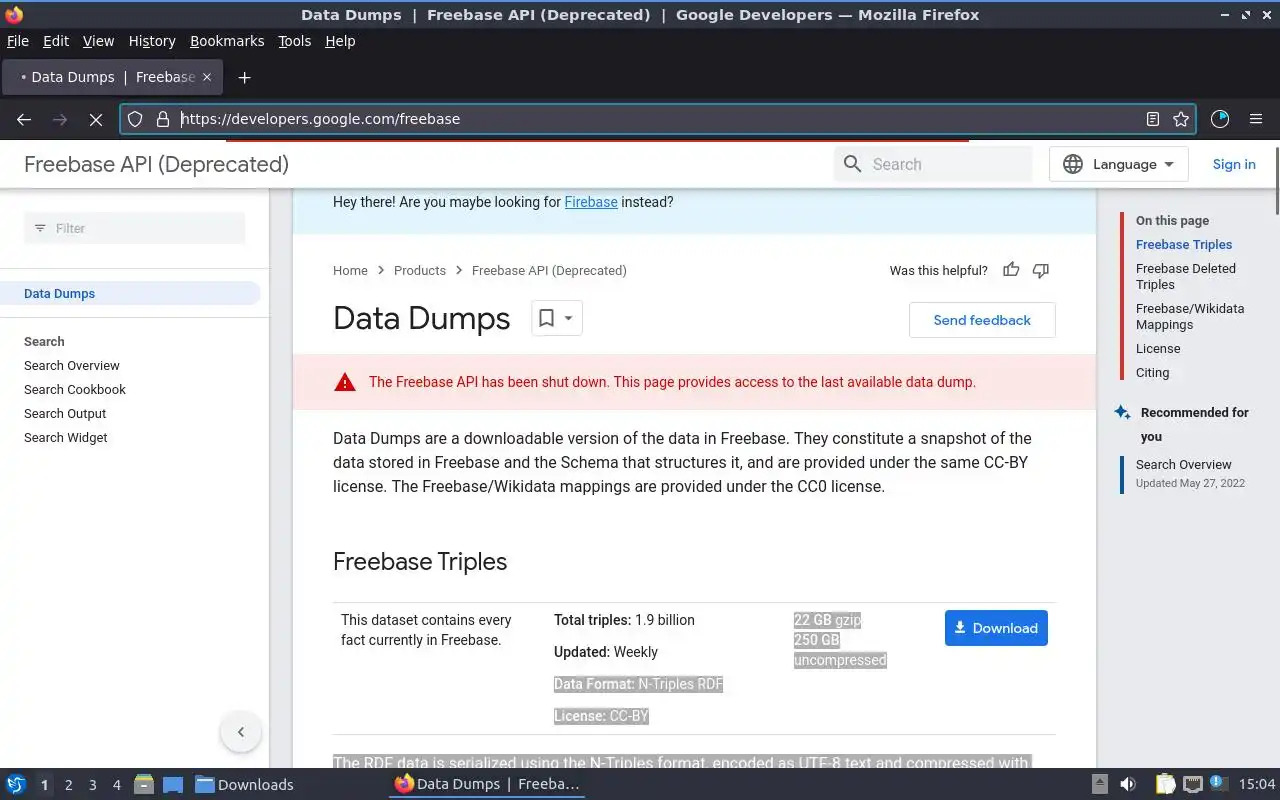Image resolution: width=1280 pixels, height=800 pixels.
Task: Open the volume control in tray
Action: [x=1128, y=784]
